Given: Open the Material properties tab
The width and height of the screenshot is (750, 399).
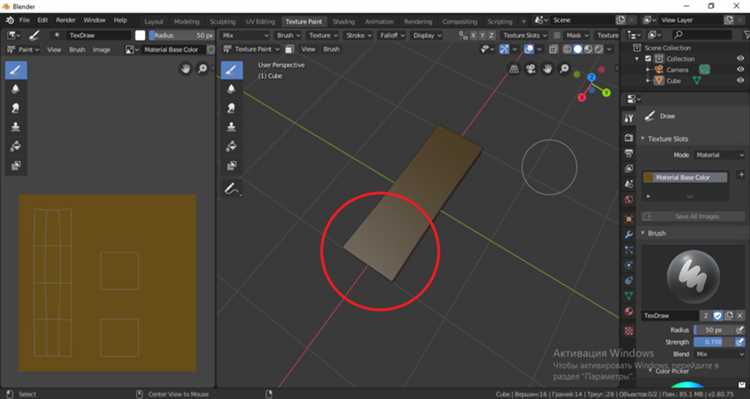Looking at the screenshot, I should pos(629,311).
